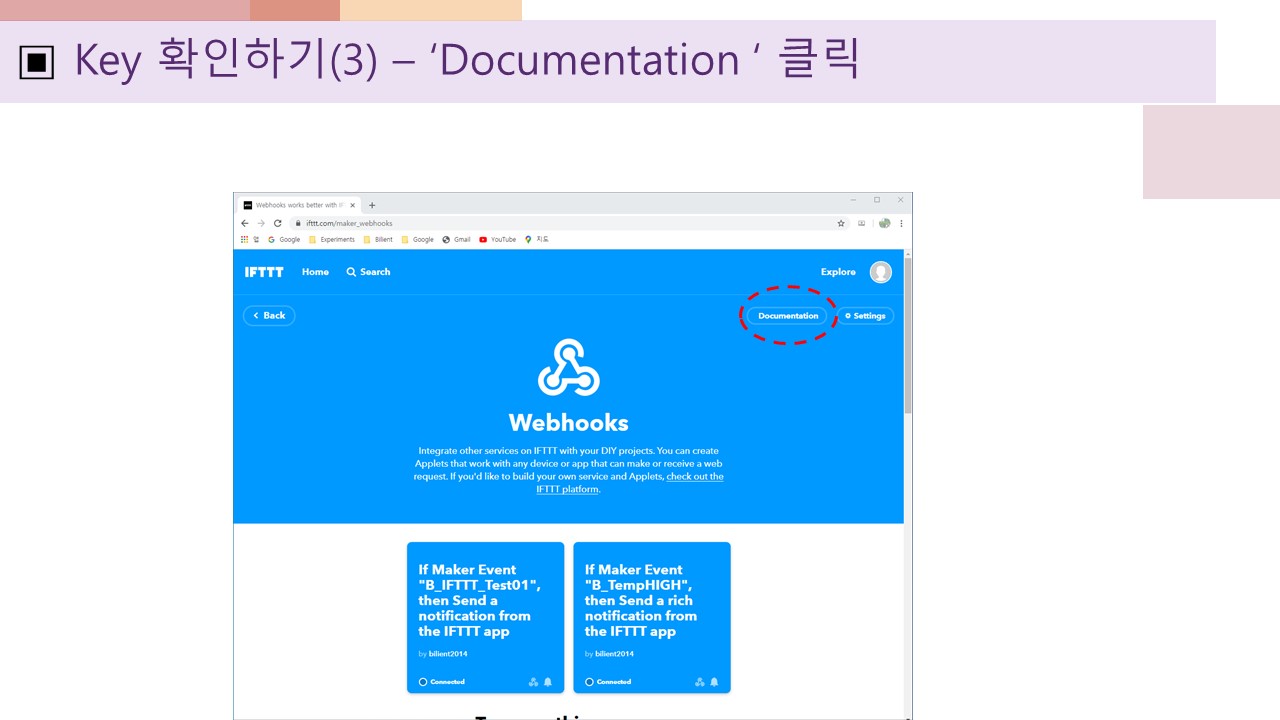The image size is (1280, 720).
Task: Click the browser back arrow
Action: coord(245,223)
